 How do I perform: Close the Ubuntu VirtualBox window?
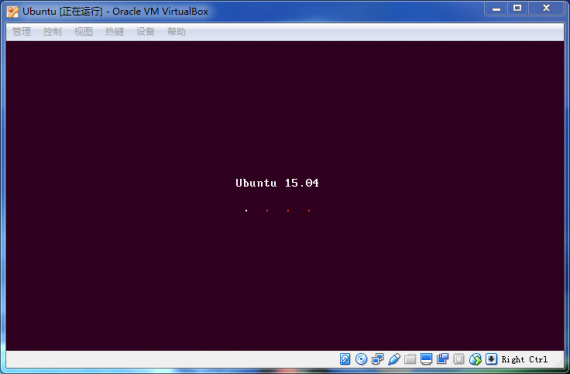click(546, 8)
